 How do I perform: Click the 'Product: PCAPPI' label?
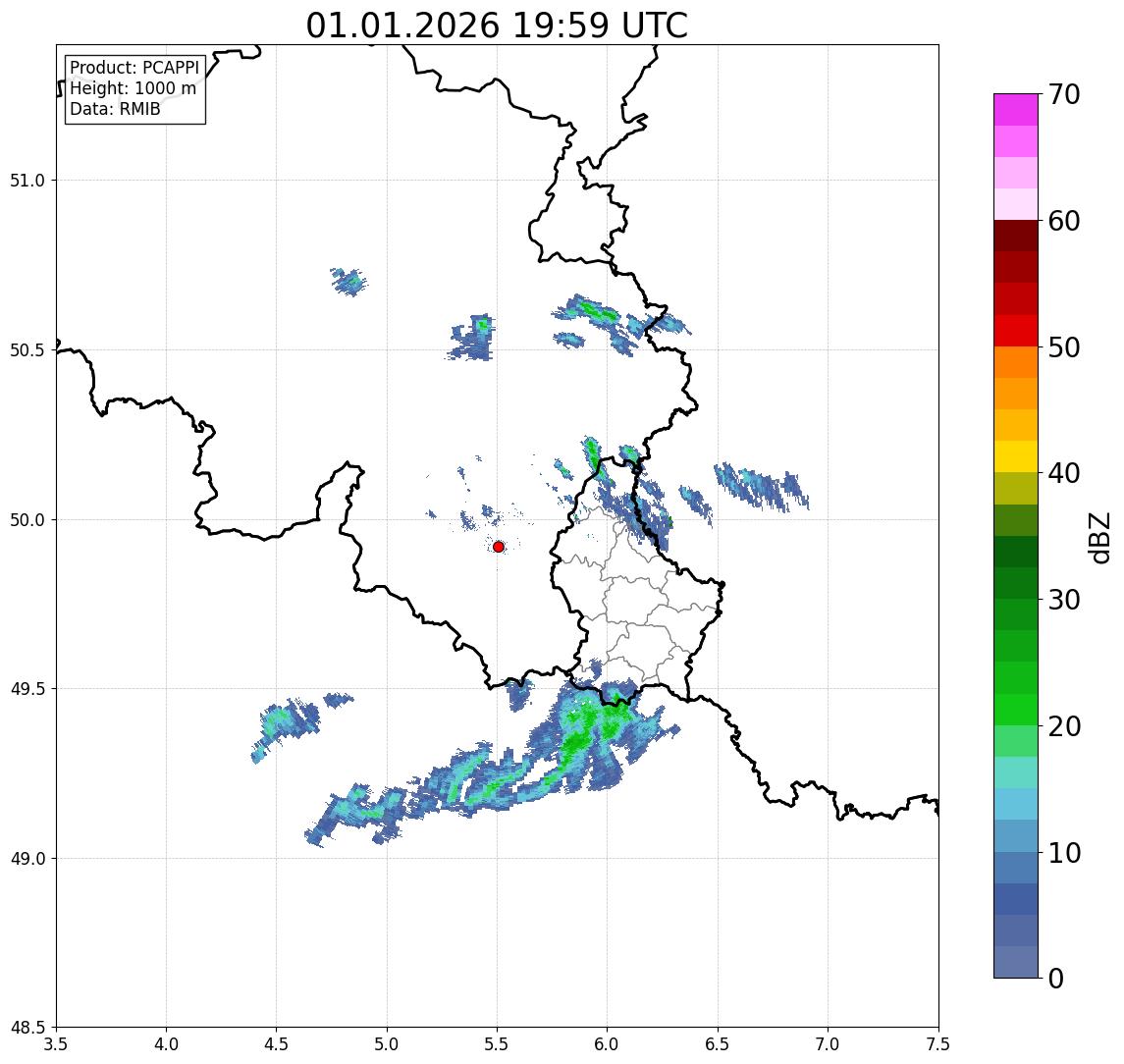[x=134, y=68]
